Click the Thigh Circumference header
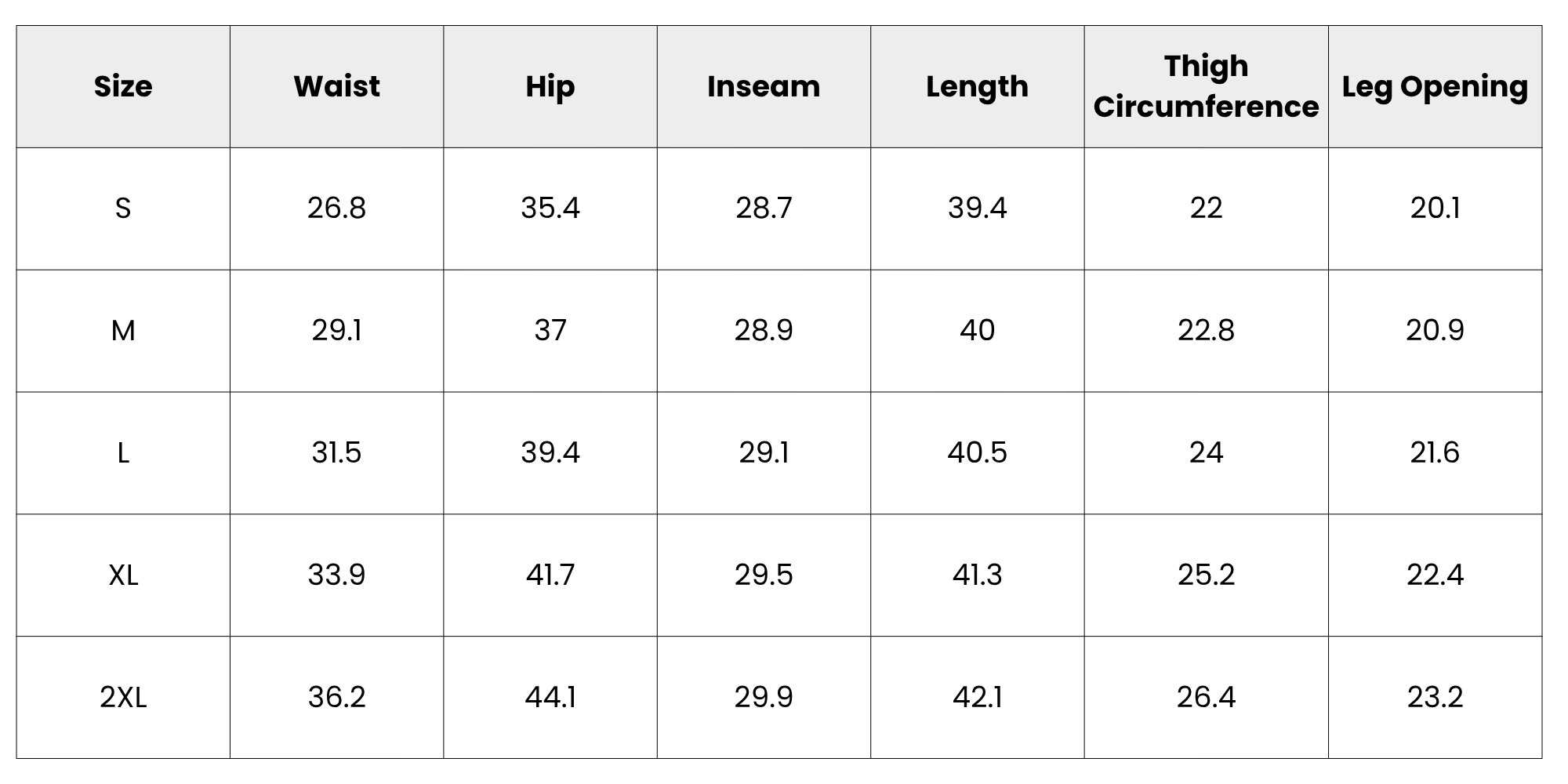Screen dimensions: 1568x784 click(1206, 86)
